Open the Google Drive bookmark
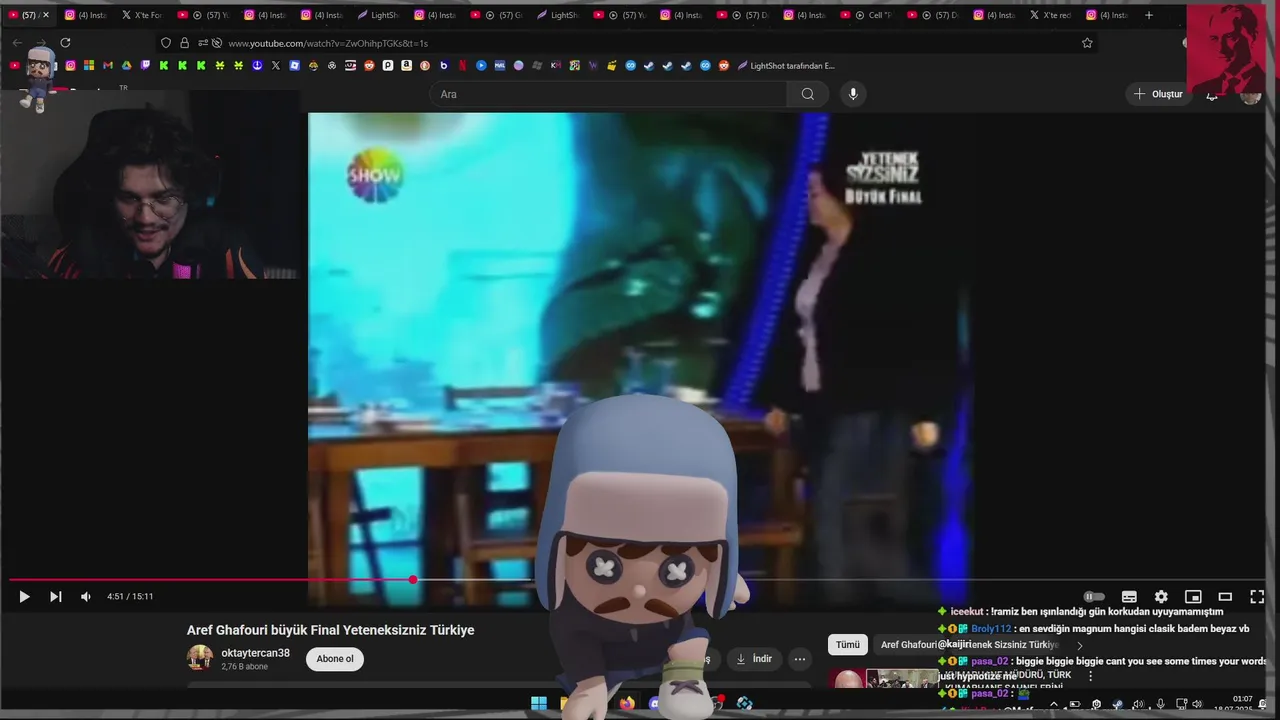This screenshot has height=720, width=1280. tap(126, 66)
